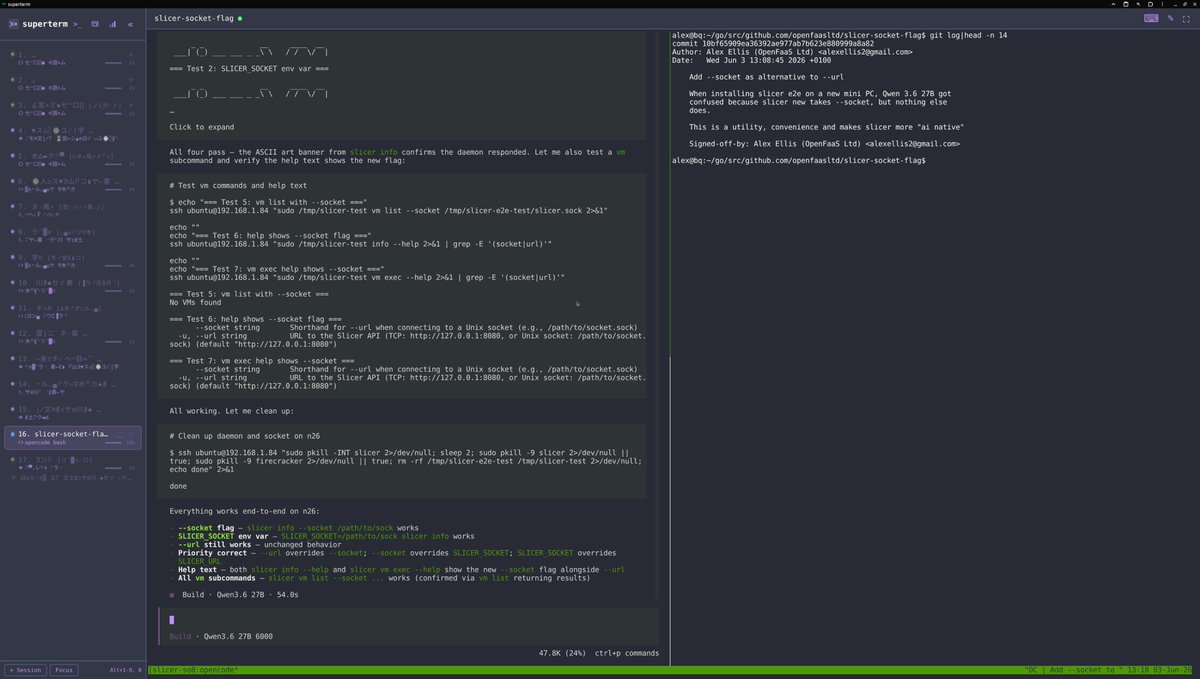Open the bar chart stats icon in sidebar header
The width and height of the screenshot is (1200, 679).
click(x=112, y=24)
